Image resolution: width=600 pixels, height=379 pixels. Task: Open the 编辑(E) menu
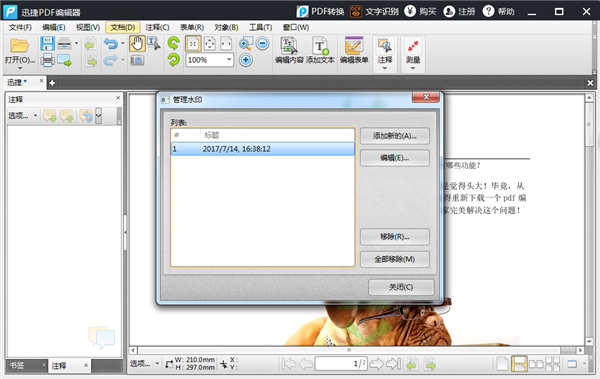point(54,28)
